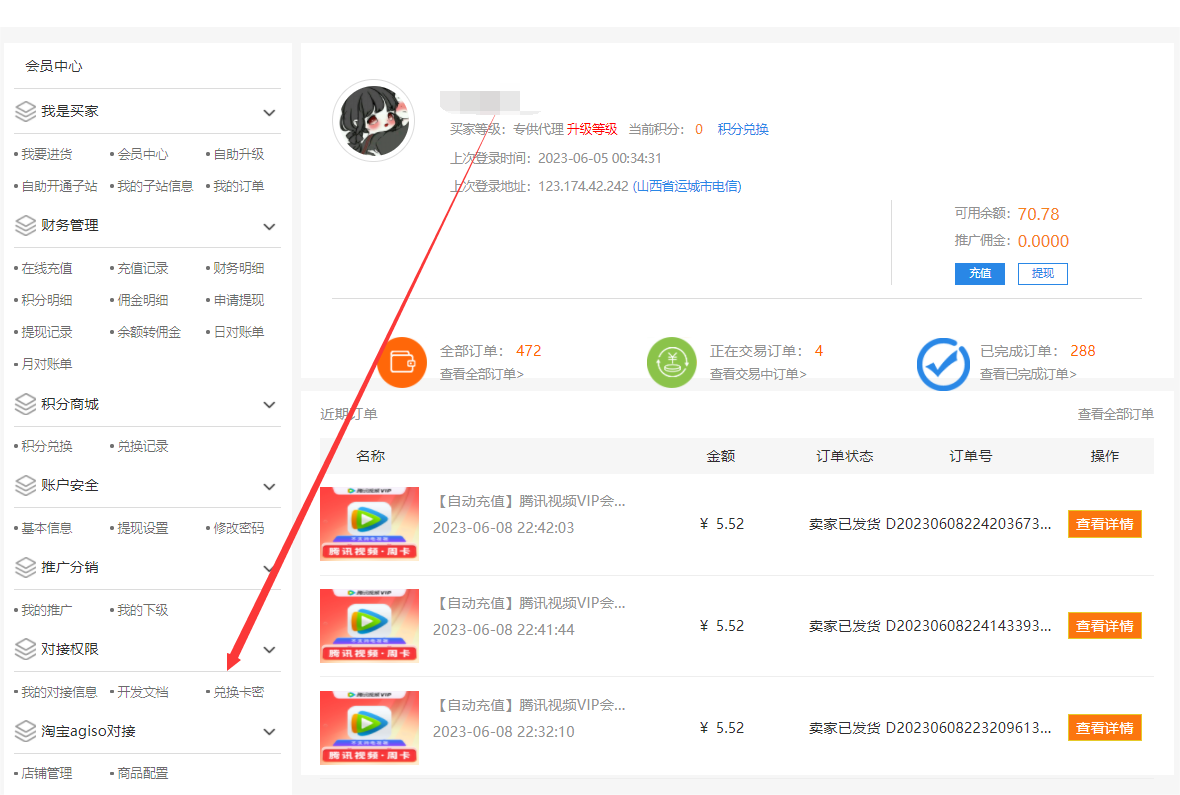Click thumbnail of the 22:32:10 order
This screenshot has height=795, width=1180.
click(369, 728)
